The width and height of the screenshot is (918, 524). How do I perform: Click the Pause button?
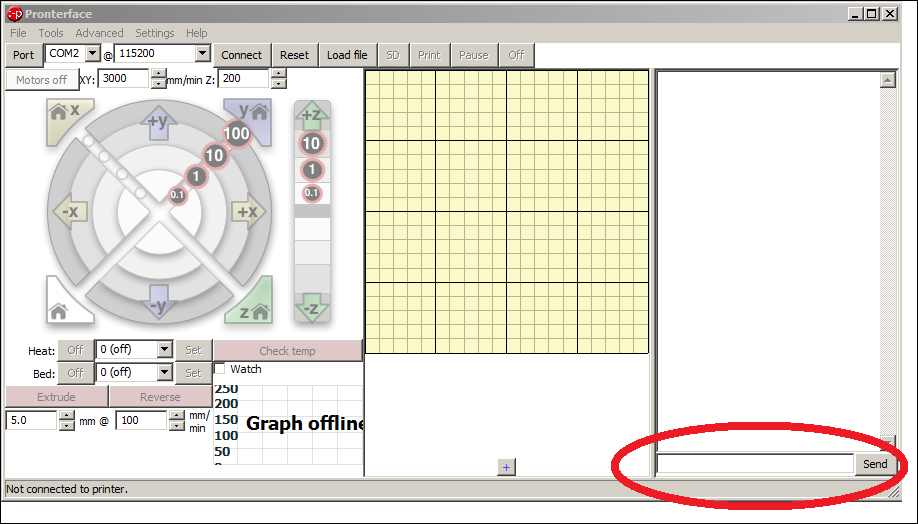click(x=474, y=55)
